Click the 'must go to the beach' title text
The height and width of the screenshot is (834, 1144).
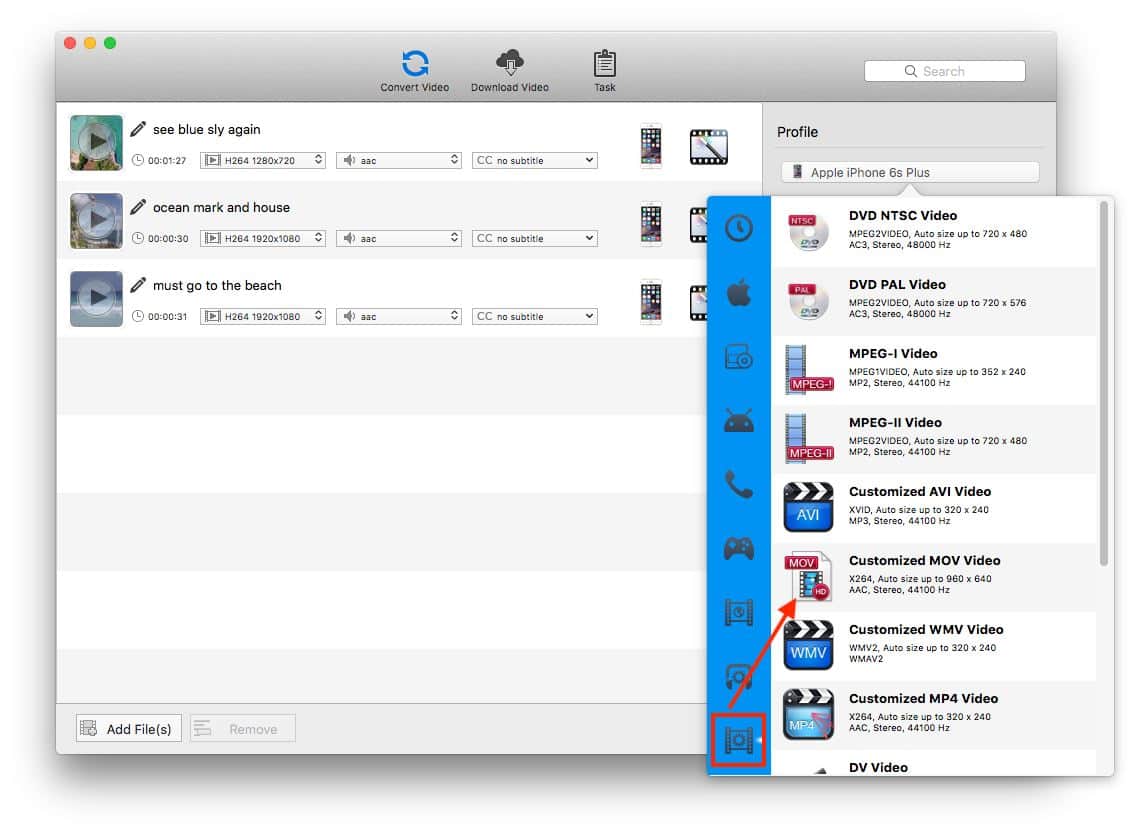(x=217, y=285)
